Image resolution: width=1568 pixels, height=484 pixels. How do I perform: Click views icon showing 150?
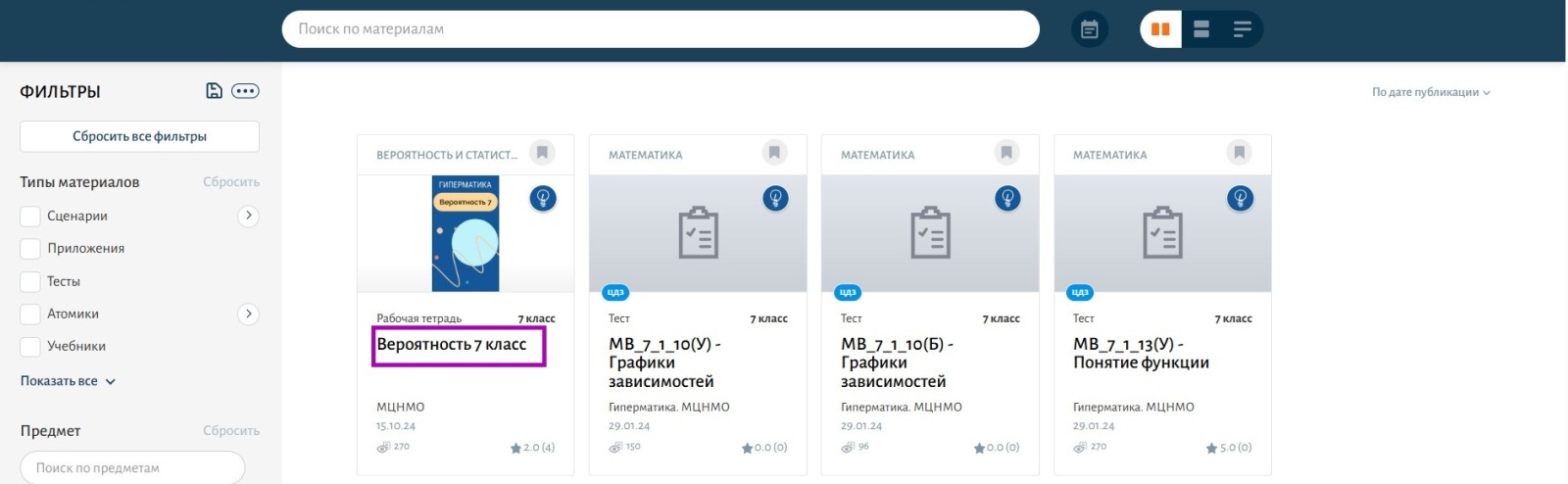[615, 447]
